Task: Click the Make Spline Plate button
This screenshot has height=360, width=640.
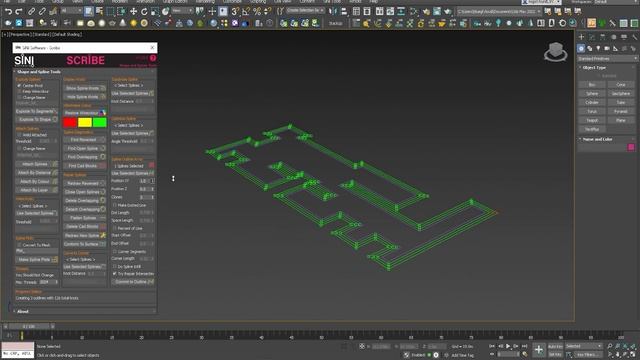Action: pos(37,260)
